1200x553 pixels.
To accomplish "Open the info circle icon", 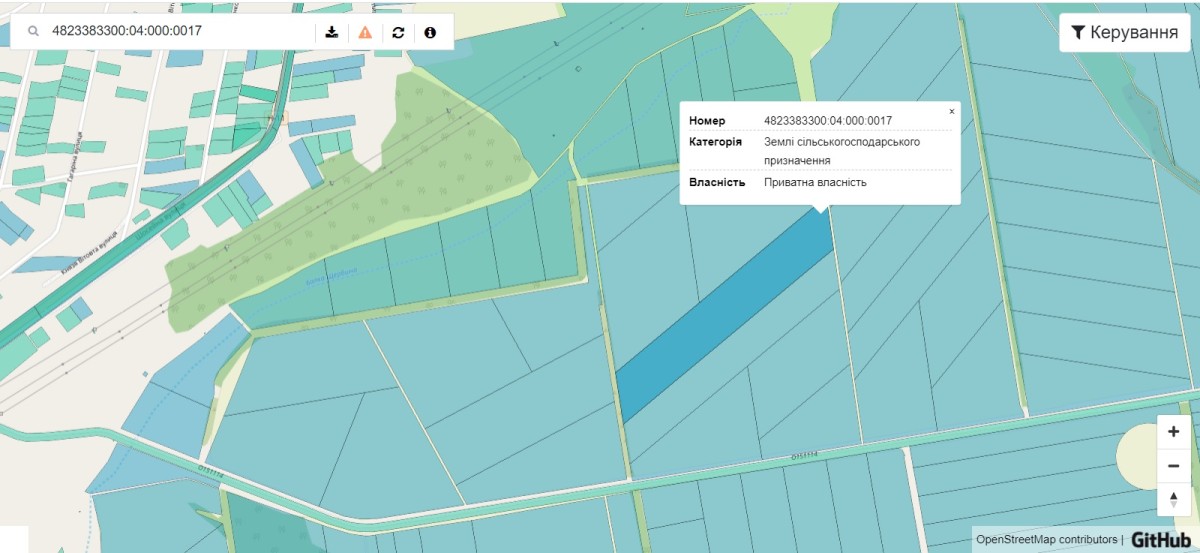I will (430, 32).
